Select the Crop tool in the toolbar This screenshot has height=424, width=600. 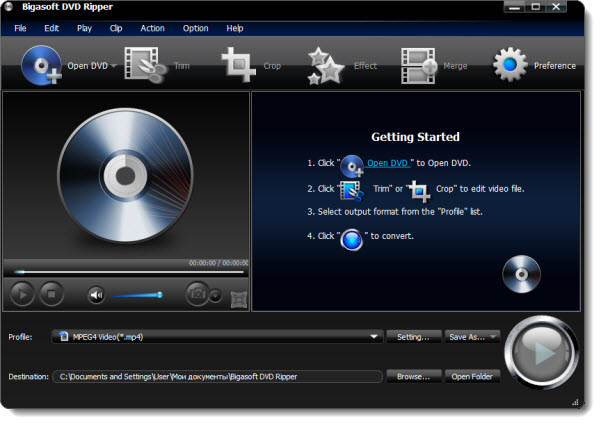240,66
